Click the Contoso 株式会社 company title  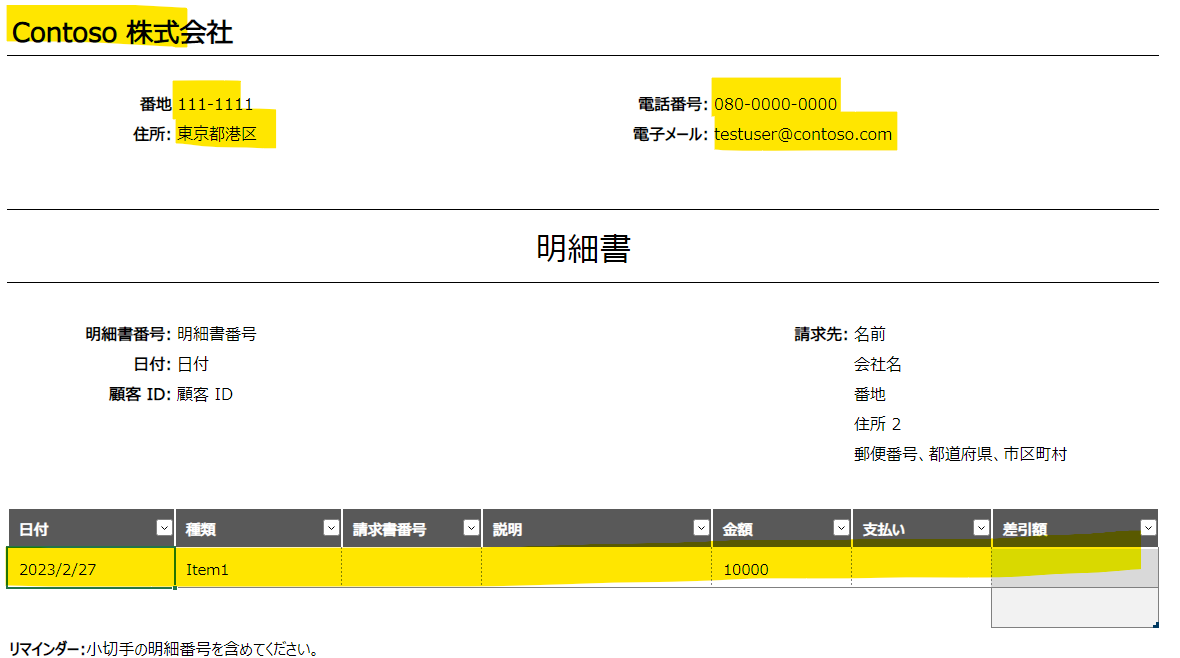tap(122, 32)
